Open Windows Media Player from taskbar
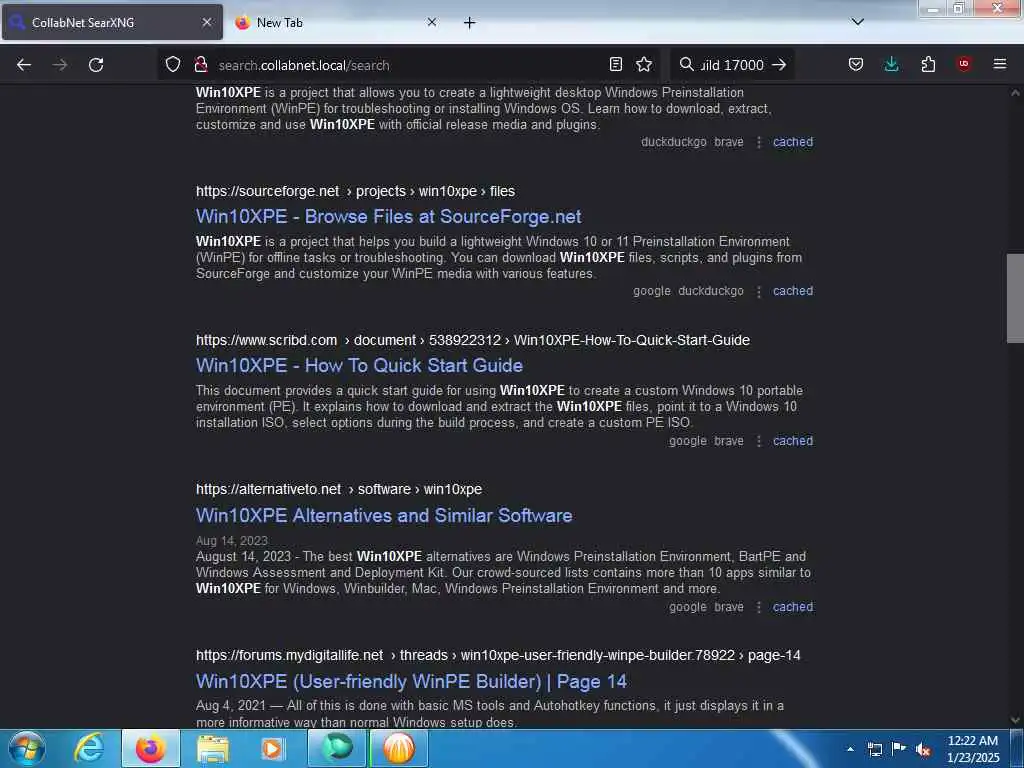 [x=273, y=748]
